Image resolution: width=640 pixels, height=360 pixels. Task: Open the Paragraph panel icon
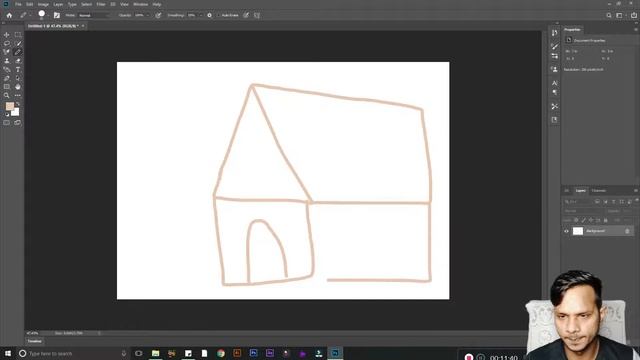point(554,92)
